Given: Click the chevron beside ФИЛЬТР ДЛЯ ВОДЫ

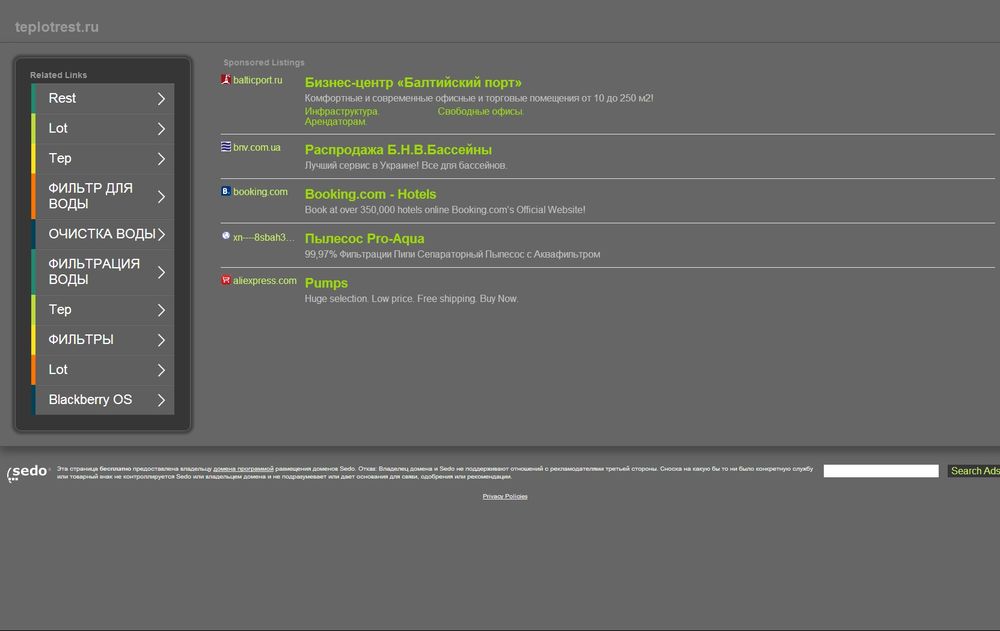Looking at the screenshot, I should pos(161,197).
